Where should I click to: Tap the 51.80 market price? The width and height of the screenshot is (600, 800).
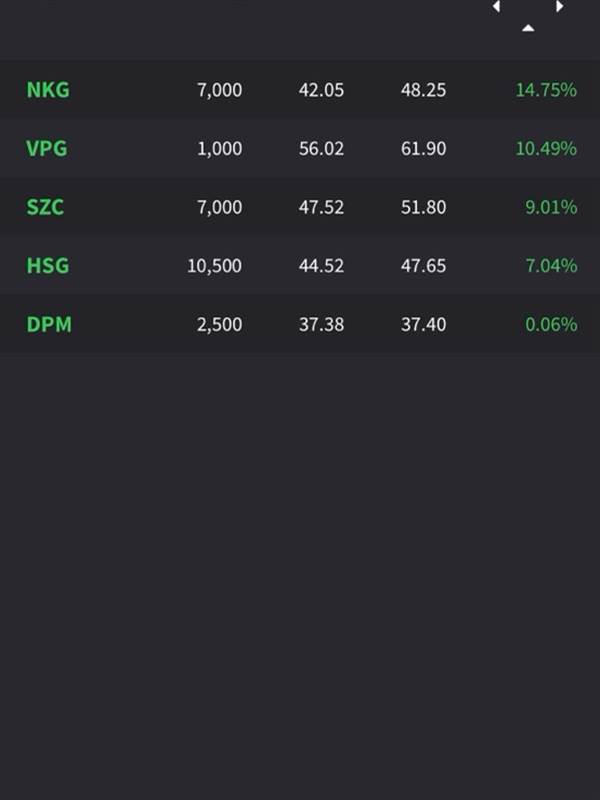tap(423, 207)
